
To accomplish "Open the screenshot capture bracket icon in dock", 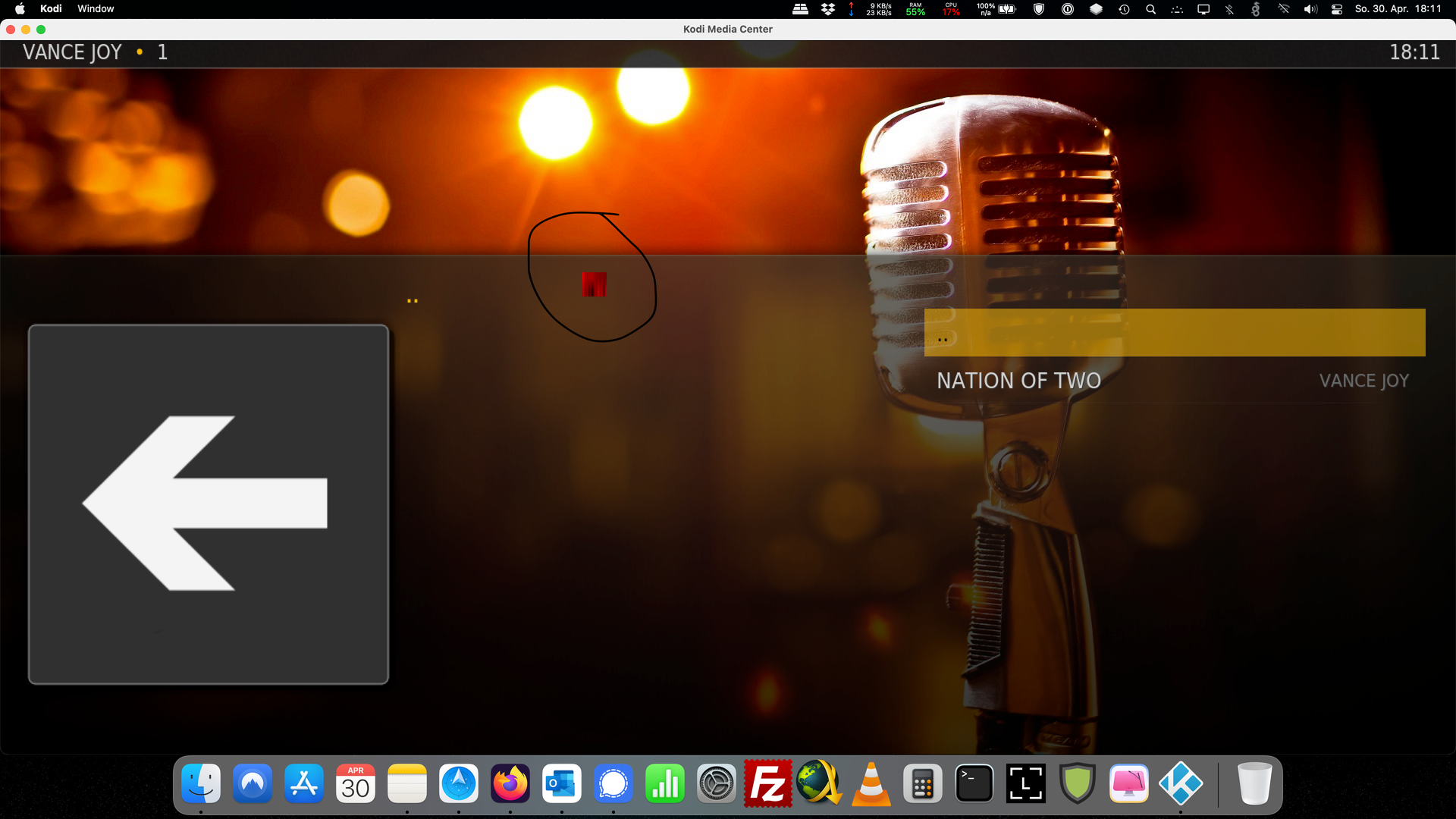I will click(x=1026, y=784).
